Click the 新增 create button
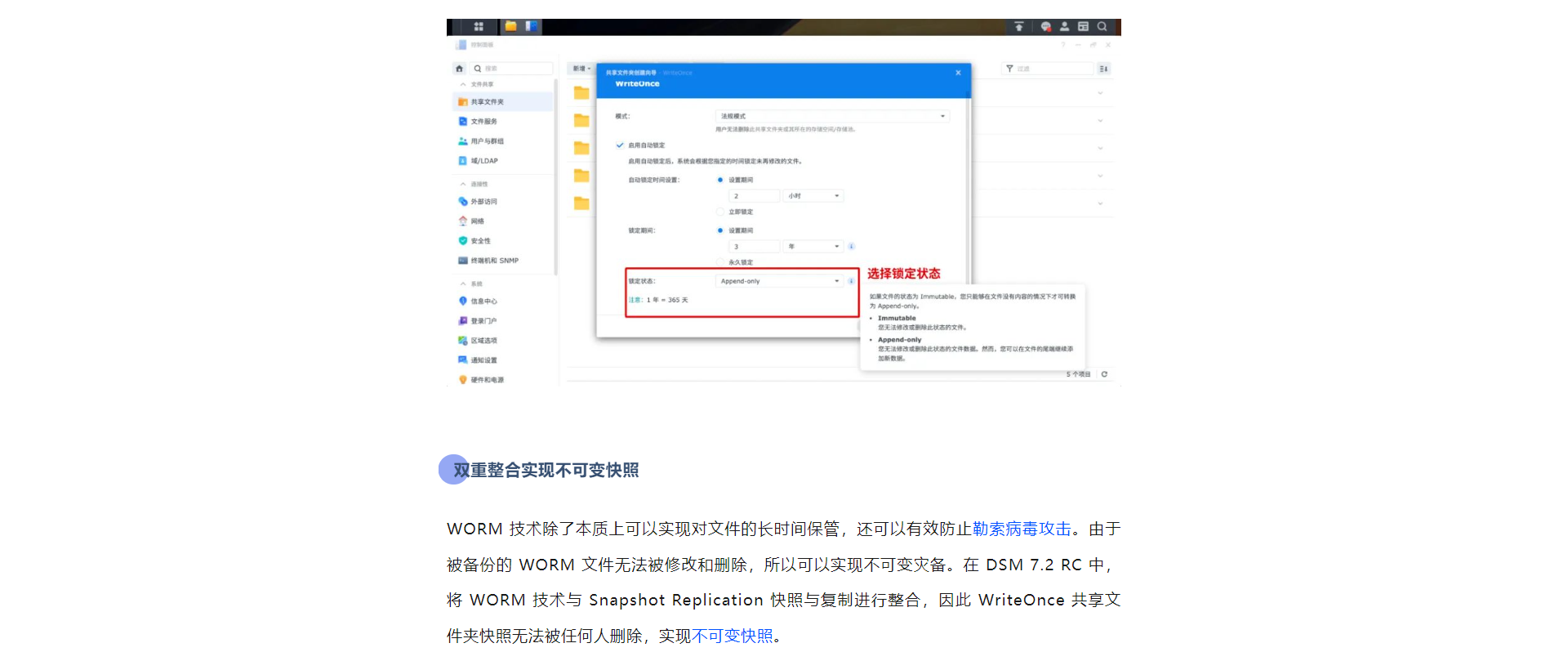Image resolution: width=1568 pixels, height=661 pixels. tap(581, 69)
